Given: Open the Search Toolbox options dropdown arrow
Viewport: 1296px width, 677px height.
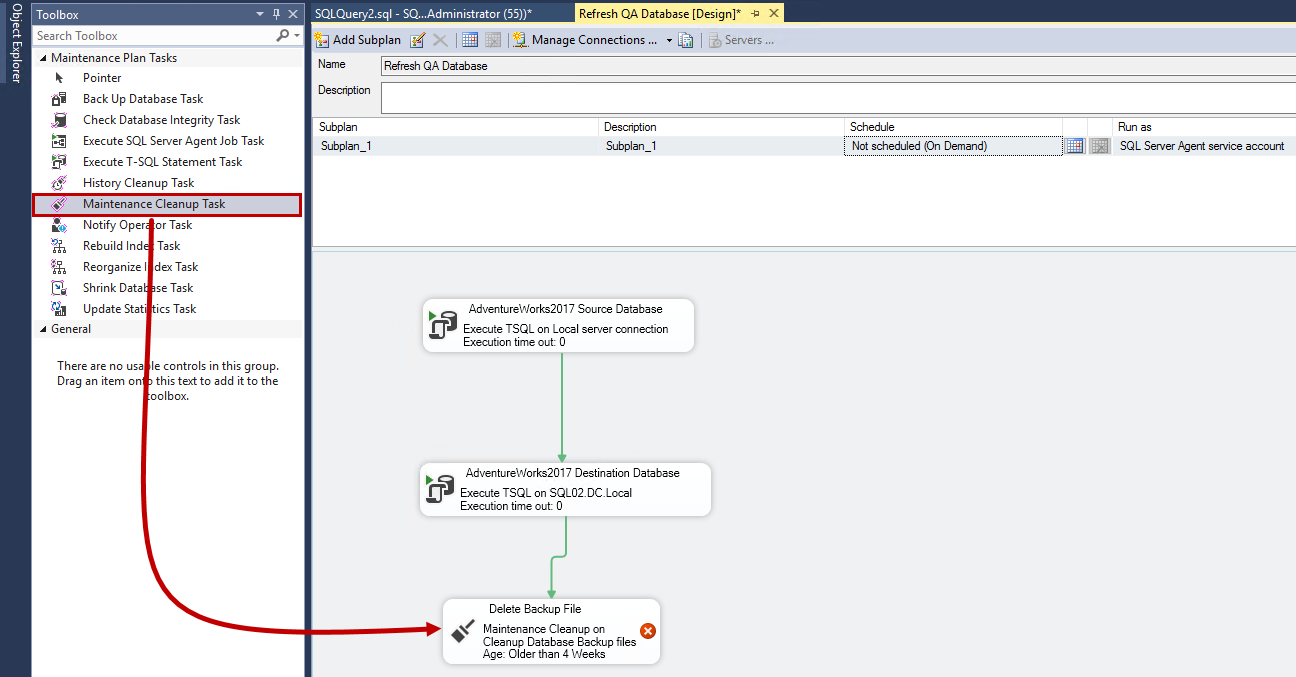Looking at the screenshot, I should 297,36.
